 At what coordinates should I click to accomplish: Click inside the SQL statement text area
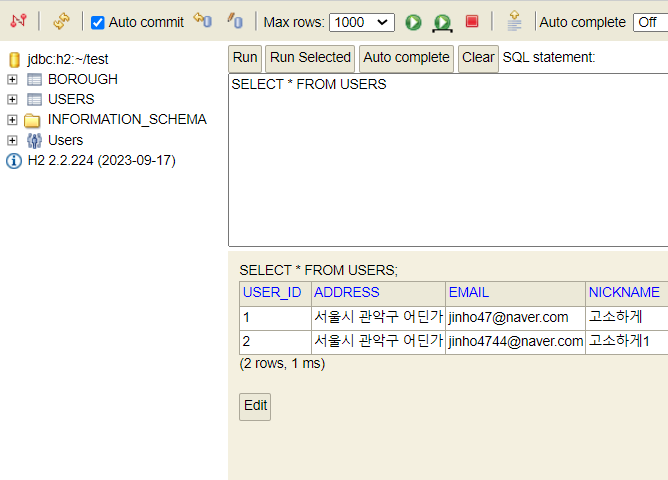pyautogui.click(x=448, y=160)
